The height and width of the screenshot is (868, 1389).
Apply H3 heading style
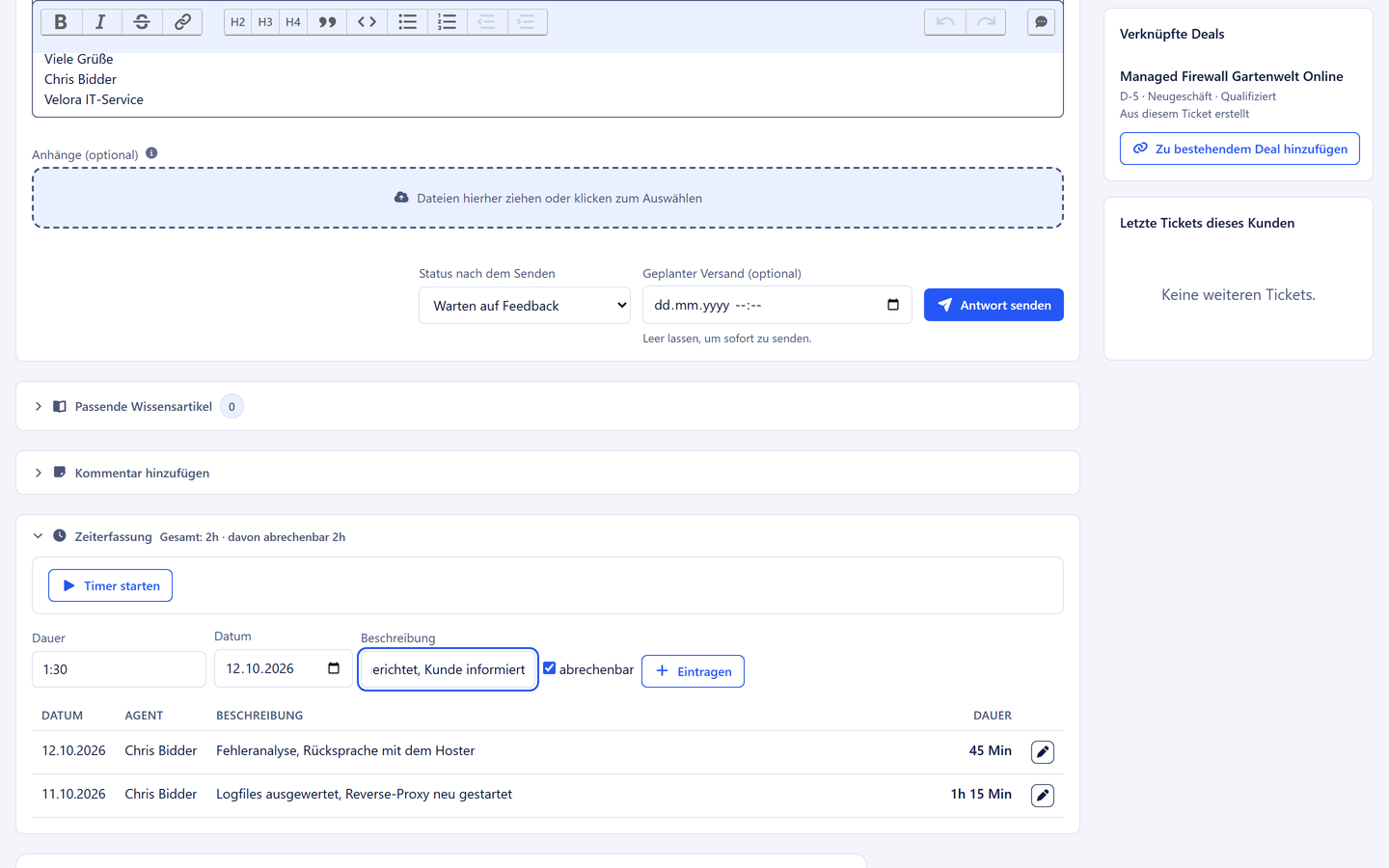click(265, 22)
